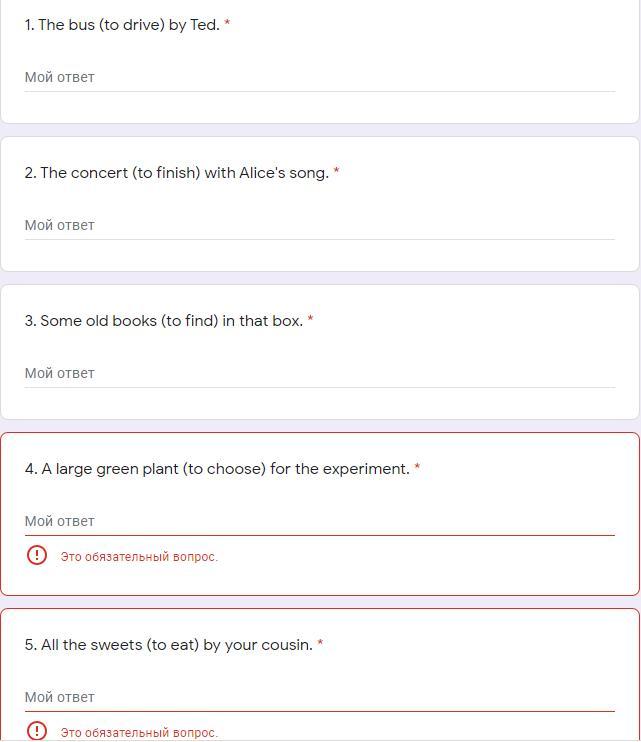Click required asterisk after 'in that box'

click(310, 321)
